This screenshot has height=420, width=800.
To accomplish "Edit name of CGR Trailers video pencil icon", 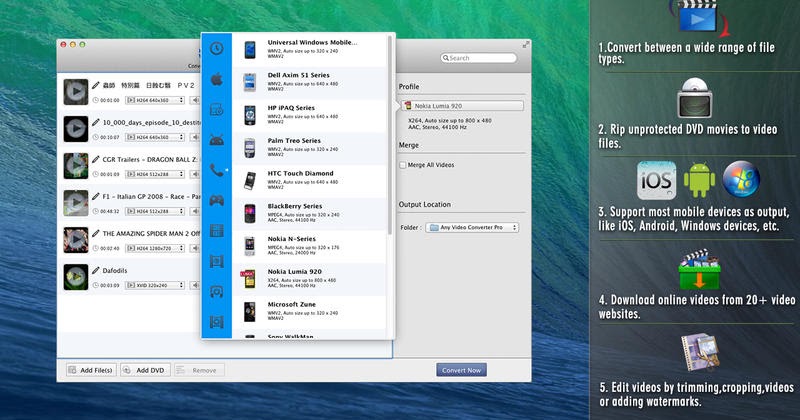I will click(95, 159).
